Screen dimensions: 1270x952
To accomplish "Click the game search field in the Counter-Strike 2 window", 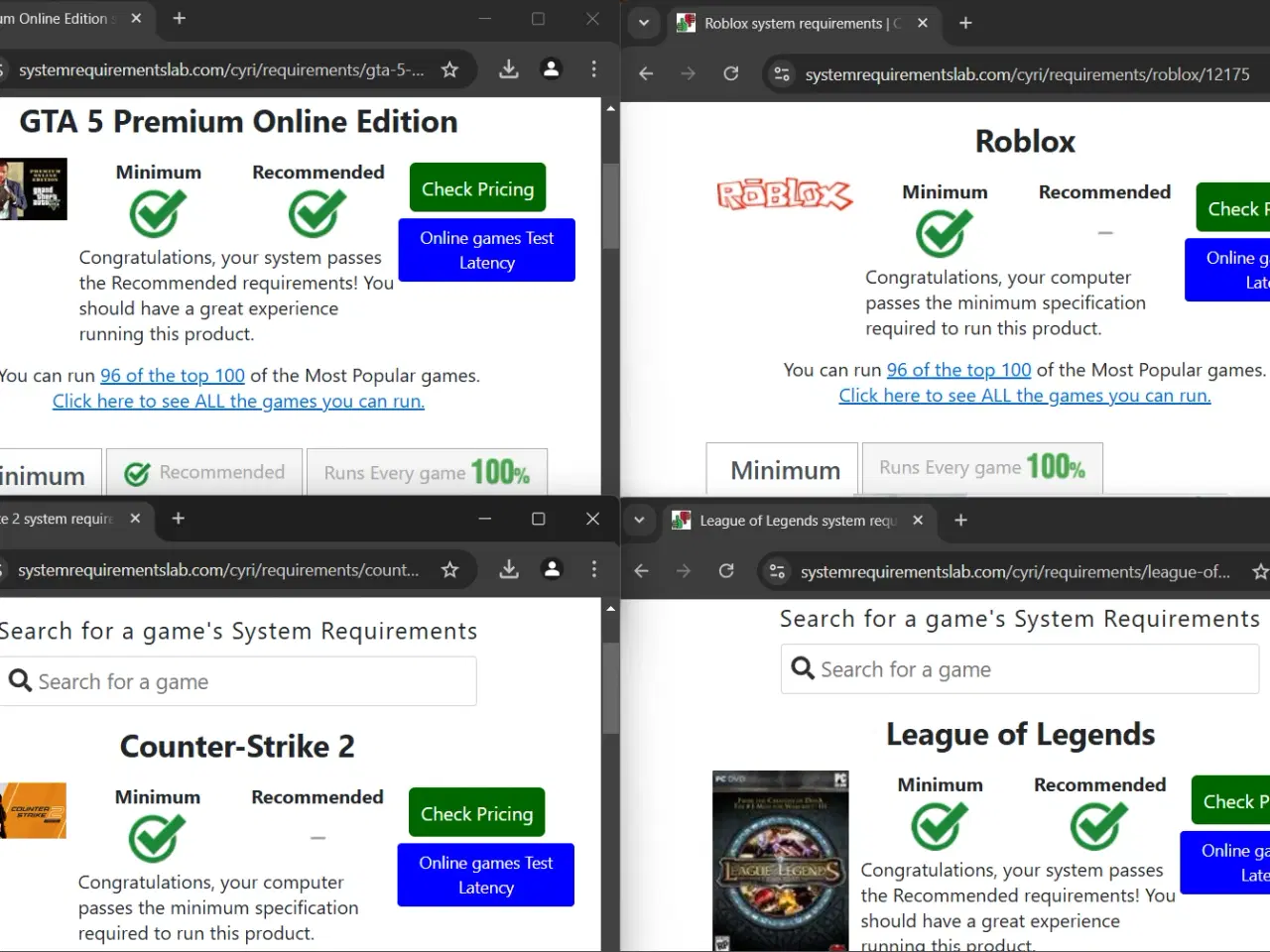I will pyautogui.click(x=238, y=681).
